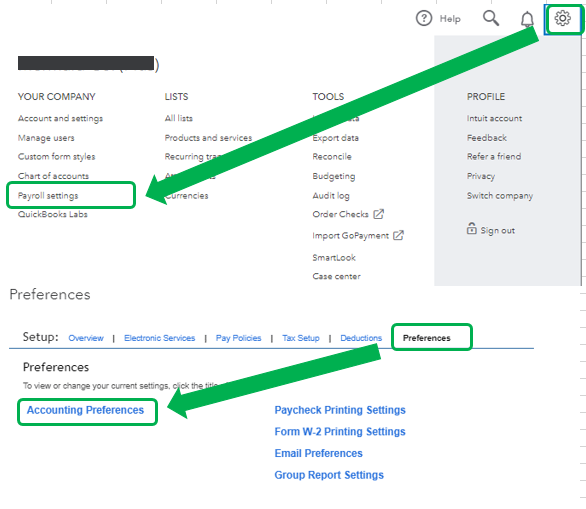Select Refer a friend
This screenshot has height=509, width=586.
494,157
